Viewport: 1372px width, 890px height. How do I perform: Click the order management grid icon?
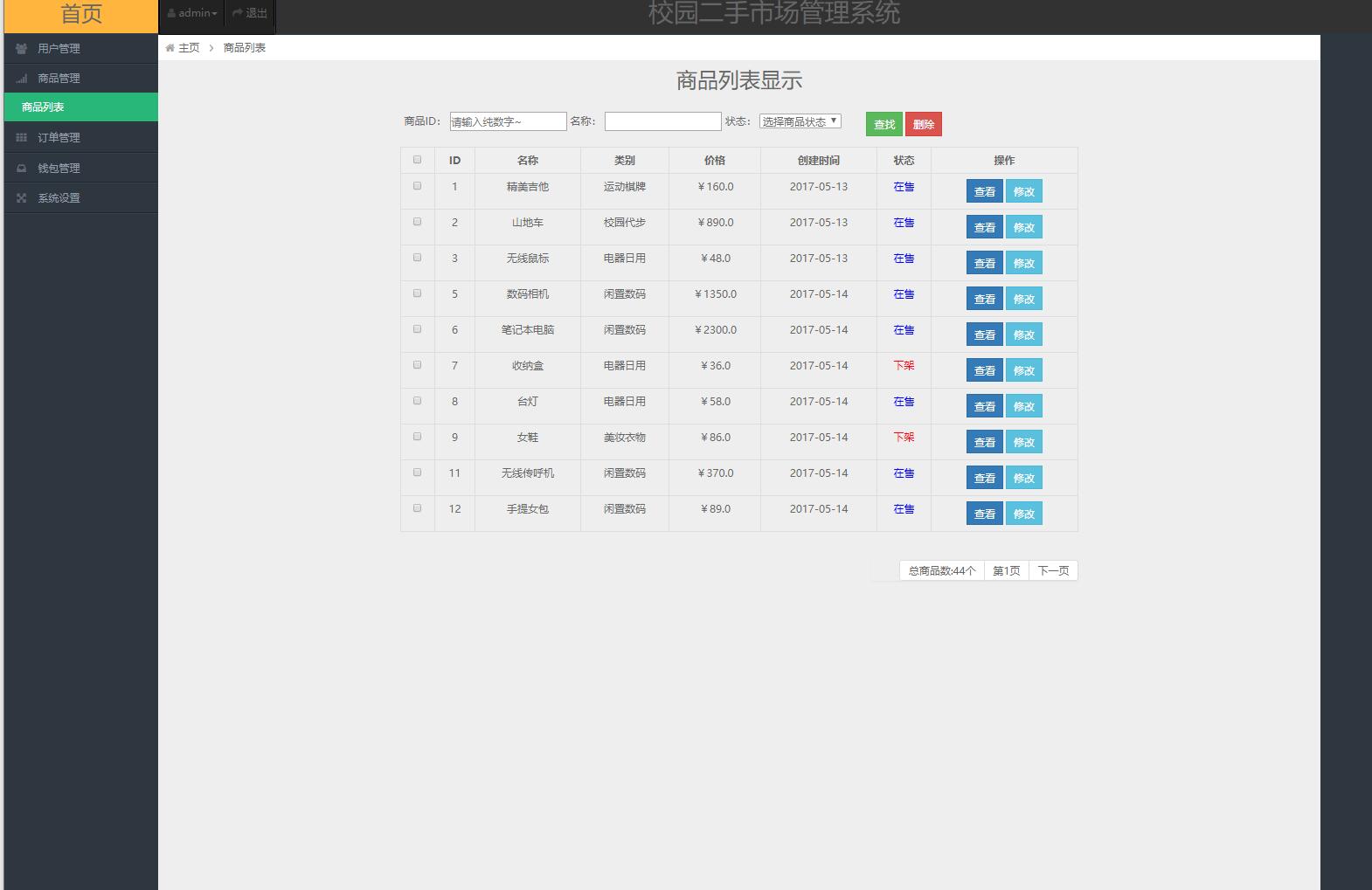point(22,138)
